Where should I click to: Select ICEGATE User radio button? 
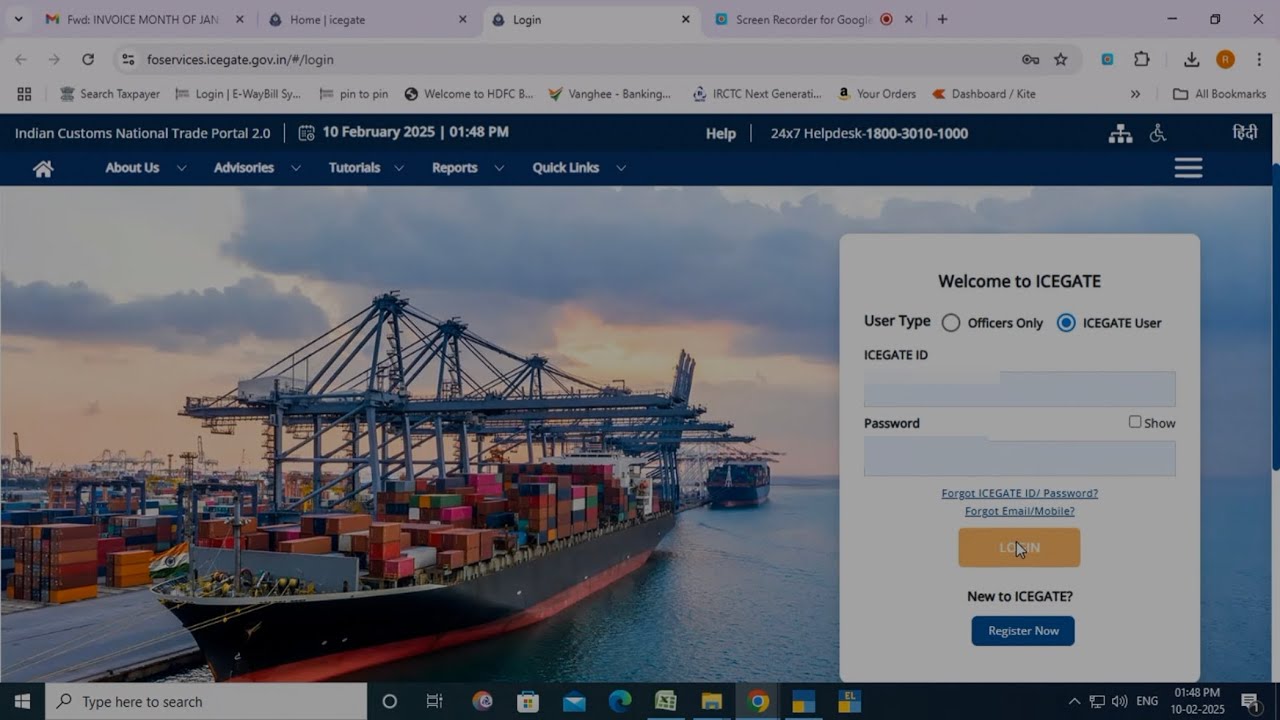pos(1066,323)
